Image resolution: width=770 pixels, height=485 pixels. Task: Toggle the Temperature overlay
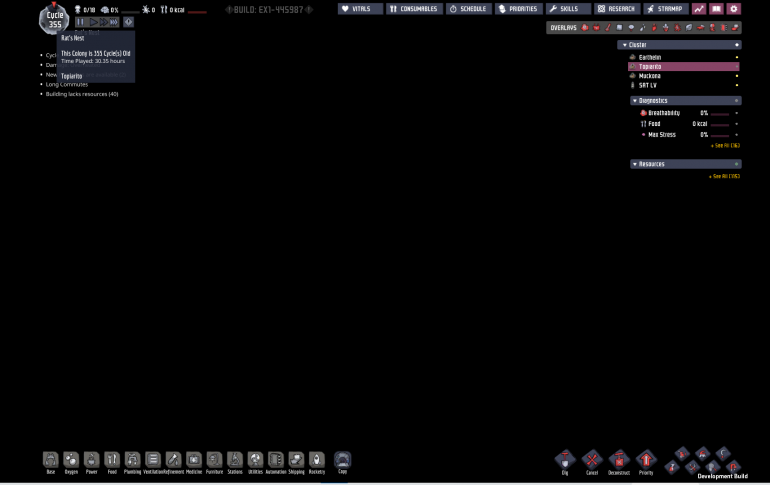click(608, 27)
